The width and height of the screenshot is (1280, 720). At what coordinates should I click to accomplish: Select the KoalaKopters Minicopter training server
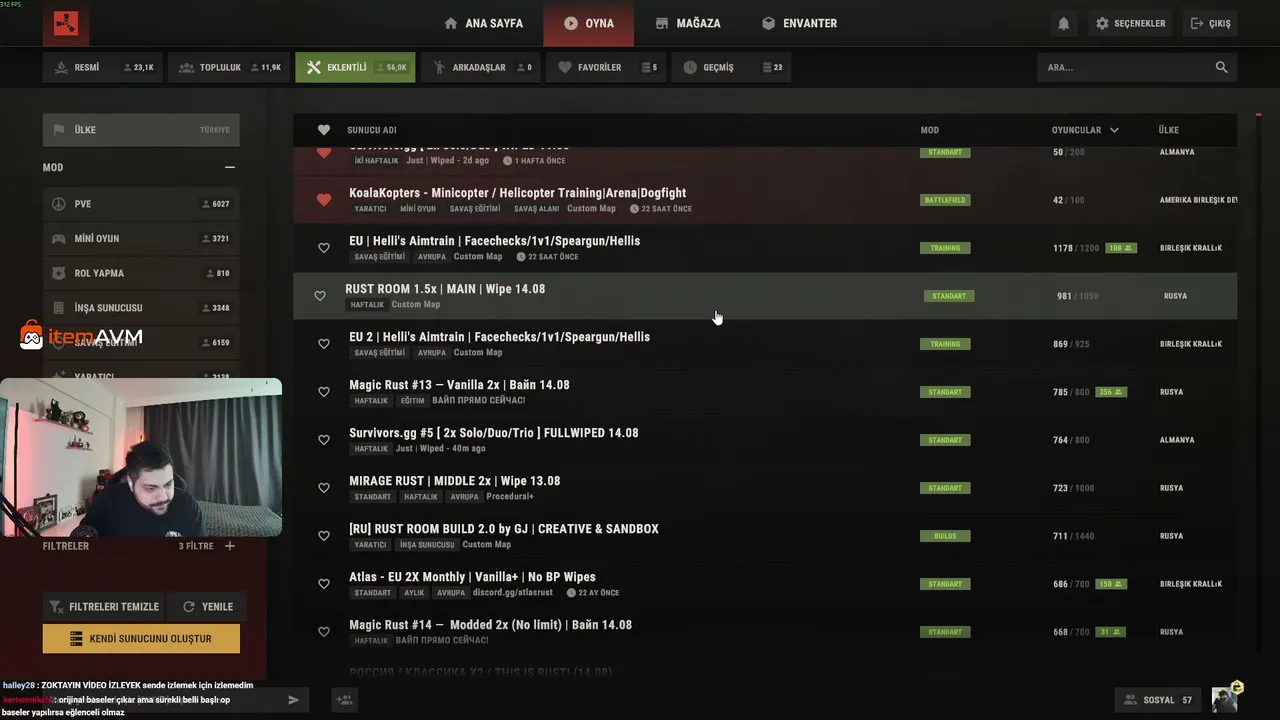point(765,200)
